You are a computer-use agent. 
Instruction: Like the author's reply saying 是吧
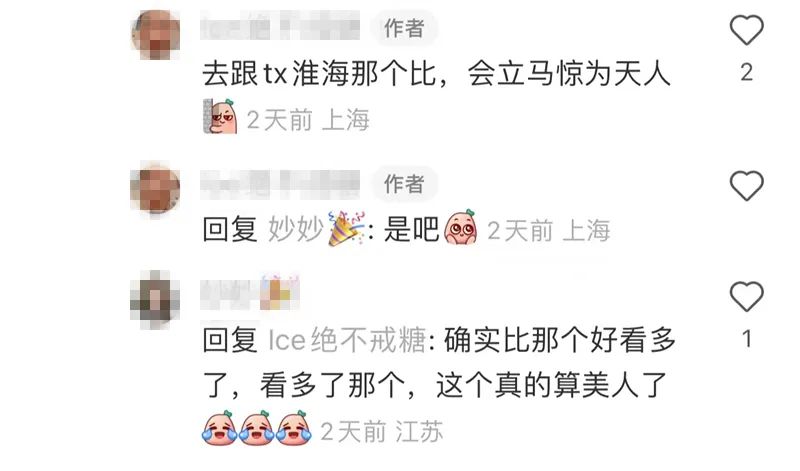click(746, 185)
